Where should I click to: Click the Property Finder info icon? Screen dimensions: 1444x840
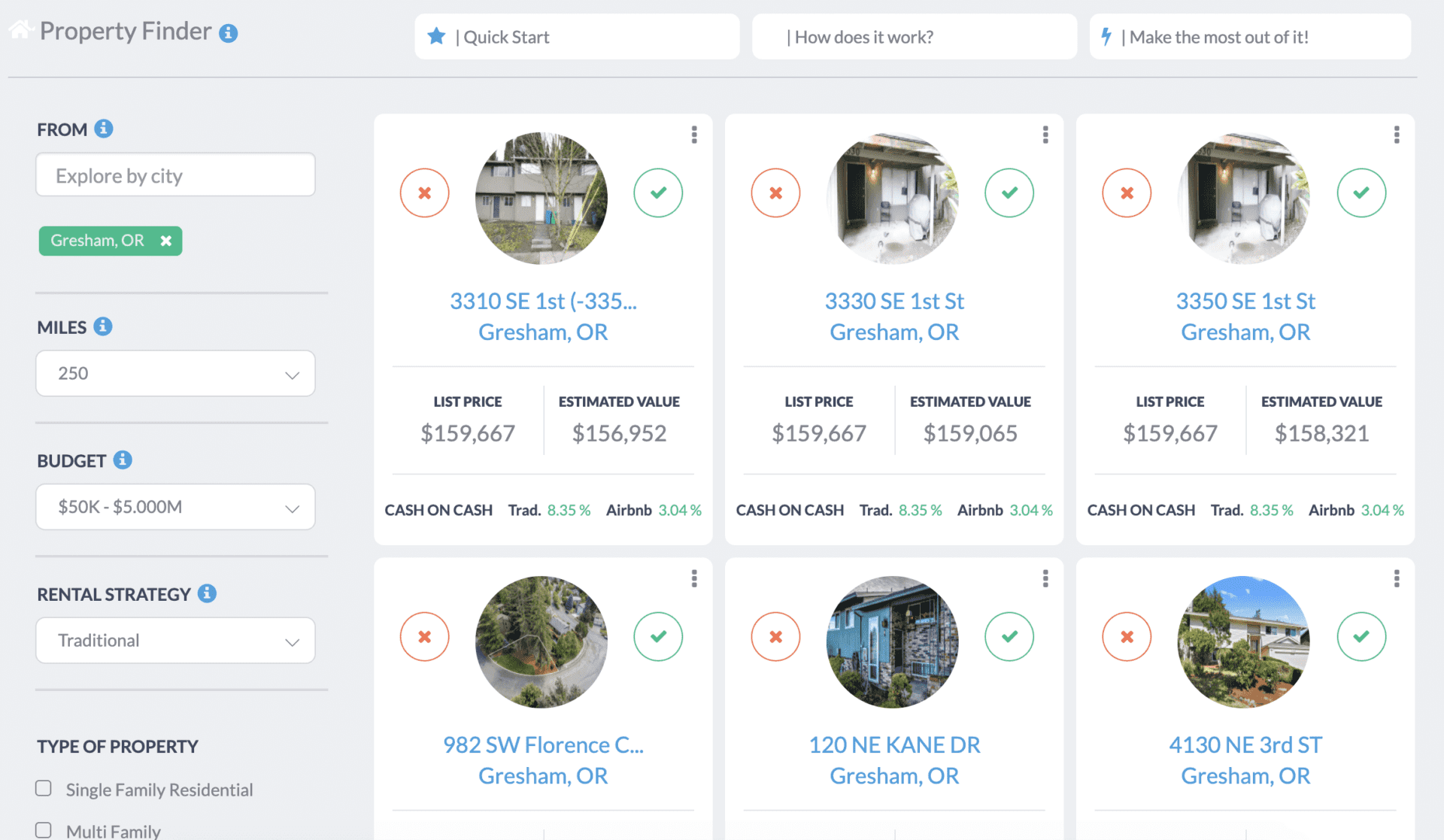click(x=228, y=32)
